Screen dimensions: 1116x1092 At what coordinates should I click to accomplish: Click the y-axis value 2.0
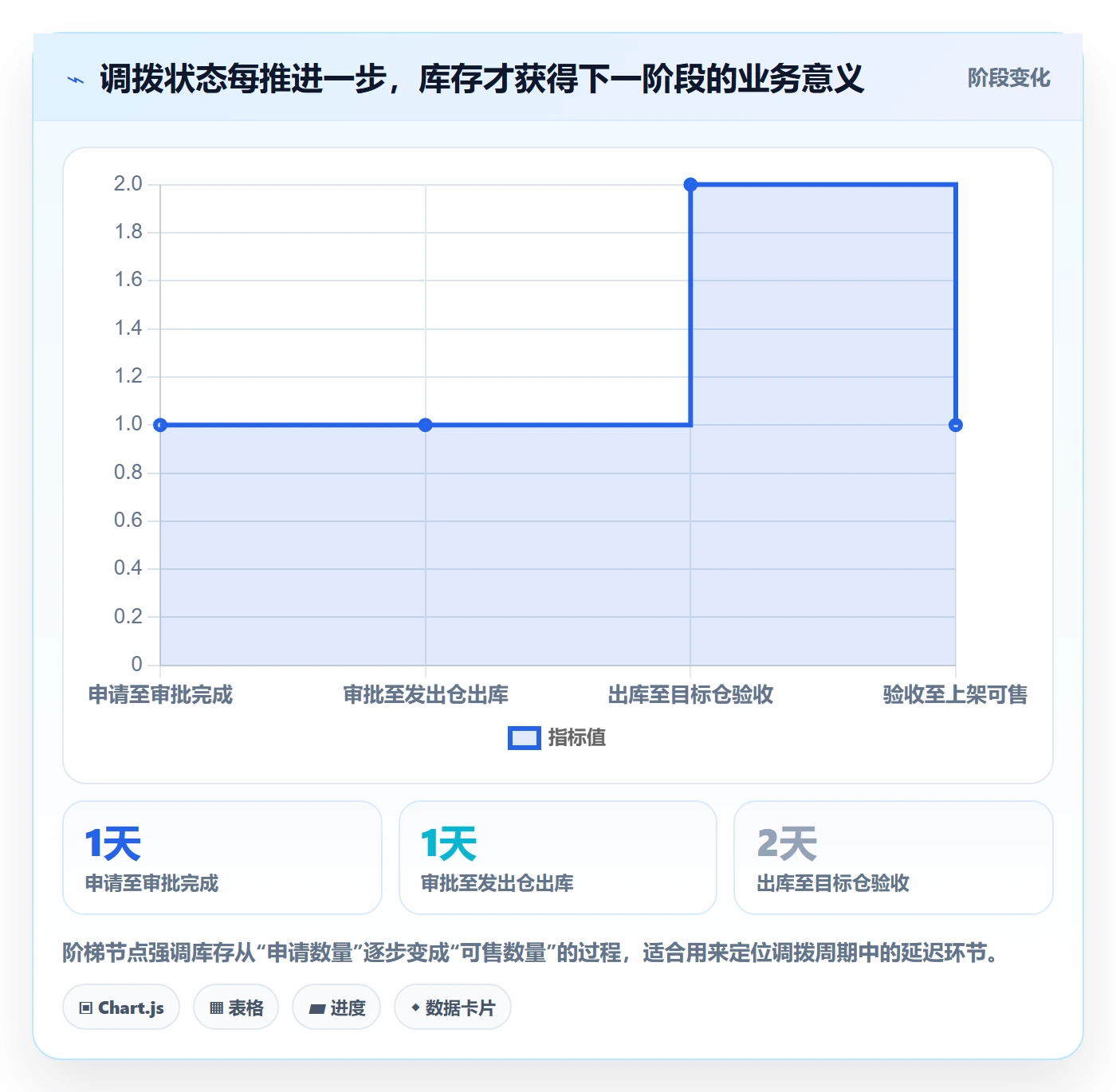(x=128, y=184)
